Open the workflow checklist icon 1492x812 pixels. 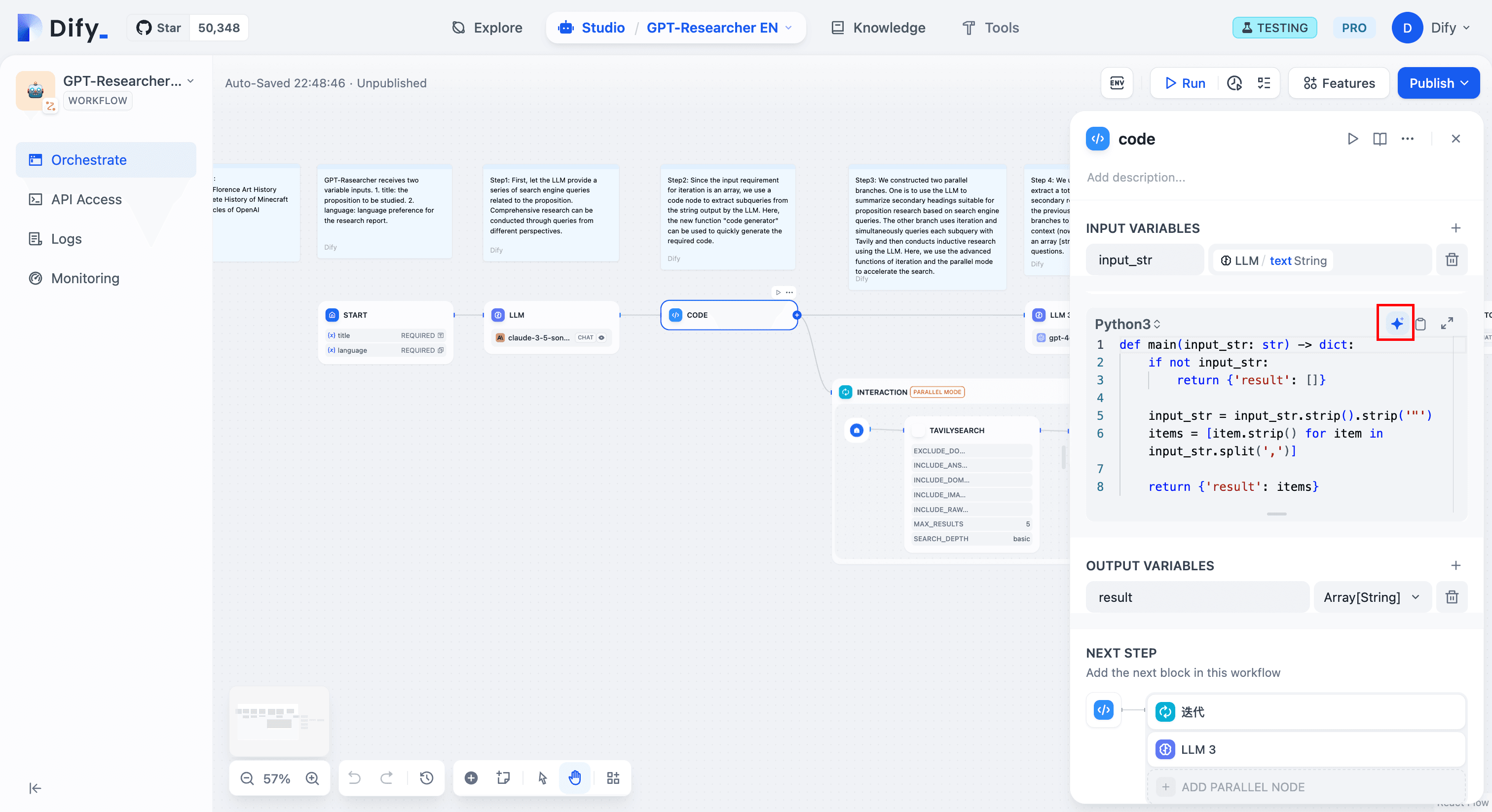click(1264, 83)
